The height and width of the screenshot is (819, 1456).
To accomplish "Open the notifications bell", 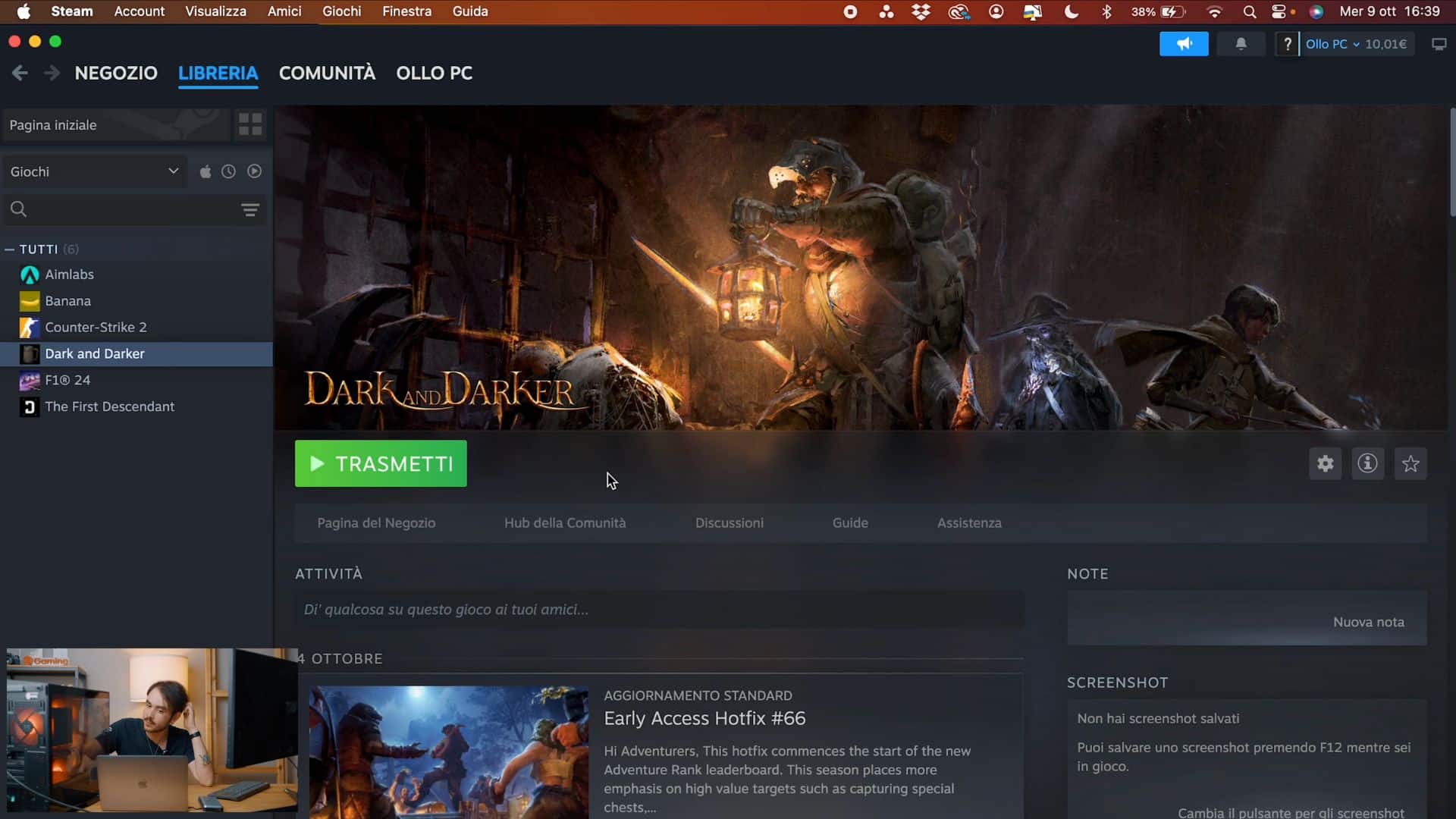I will 1241,44.
